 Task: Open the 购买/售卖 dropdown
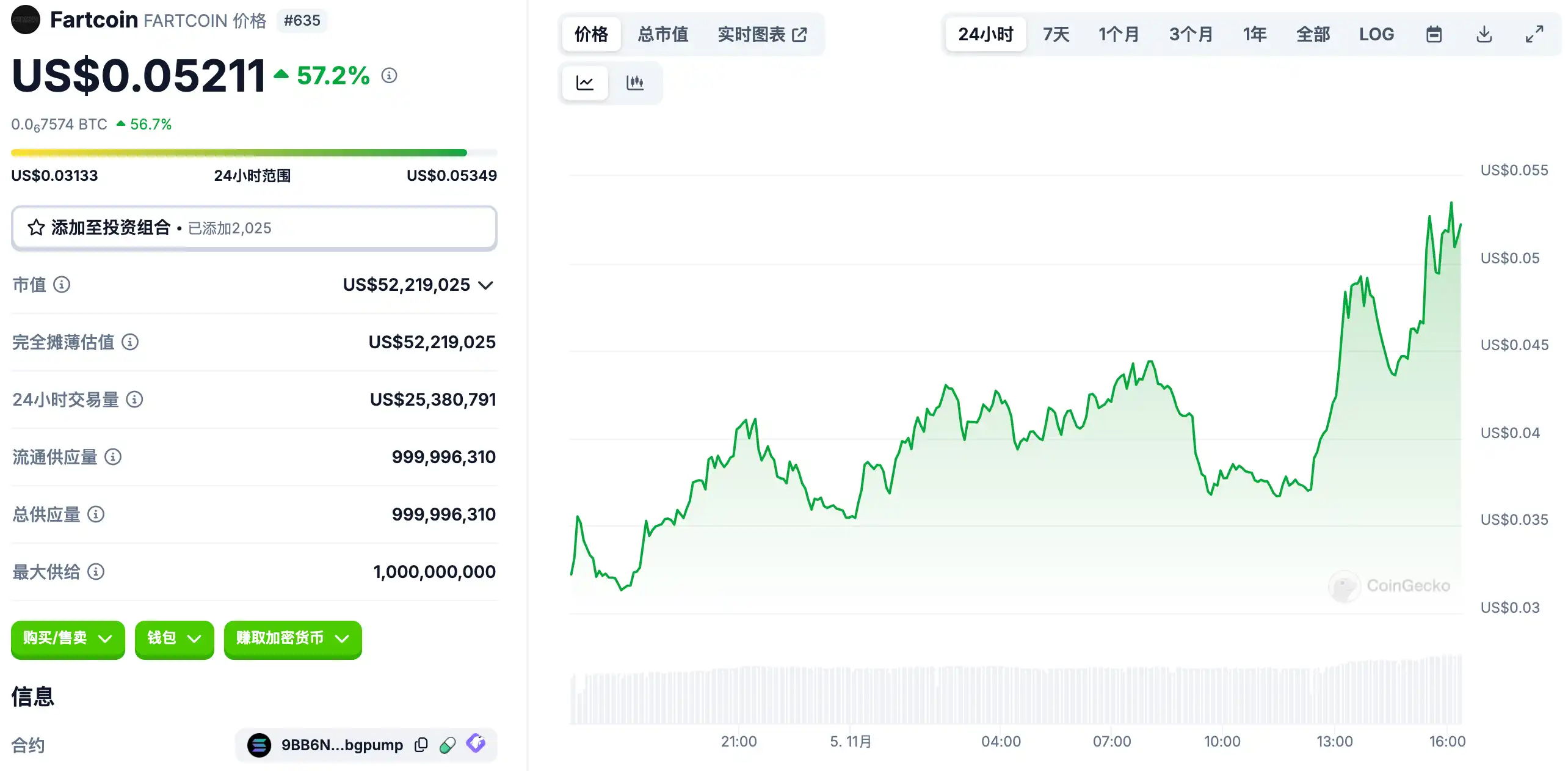68,638
